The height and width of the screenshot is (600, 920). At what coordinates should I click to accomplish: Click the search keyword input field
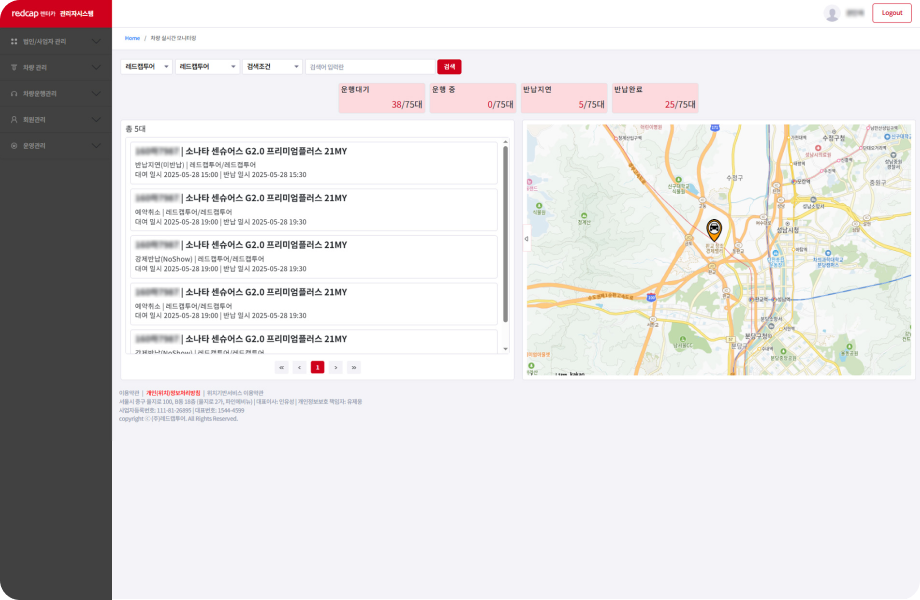[x=369, y=67]
